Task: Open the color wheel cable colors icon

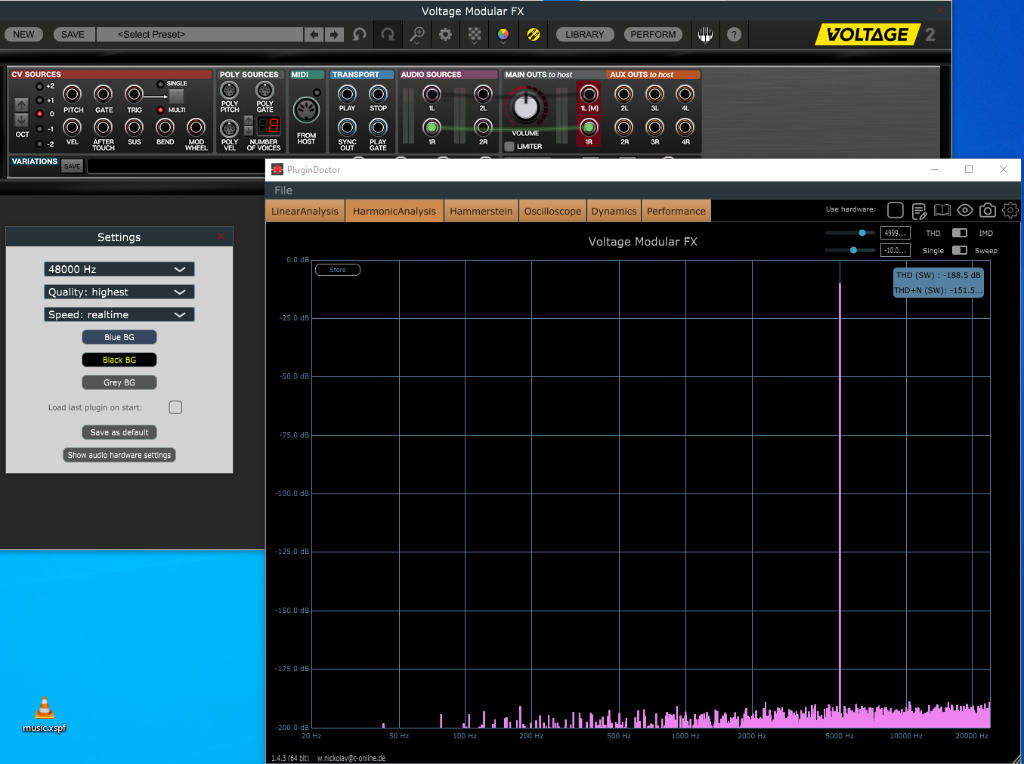Action: pyautogui.click(x=503, y=35)
